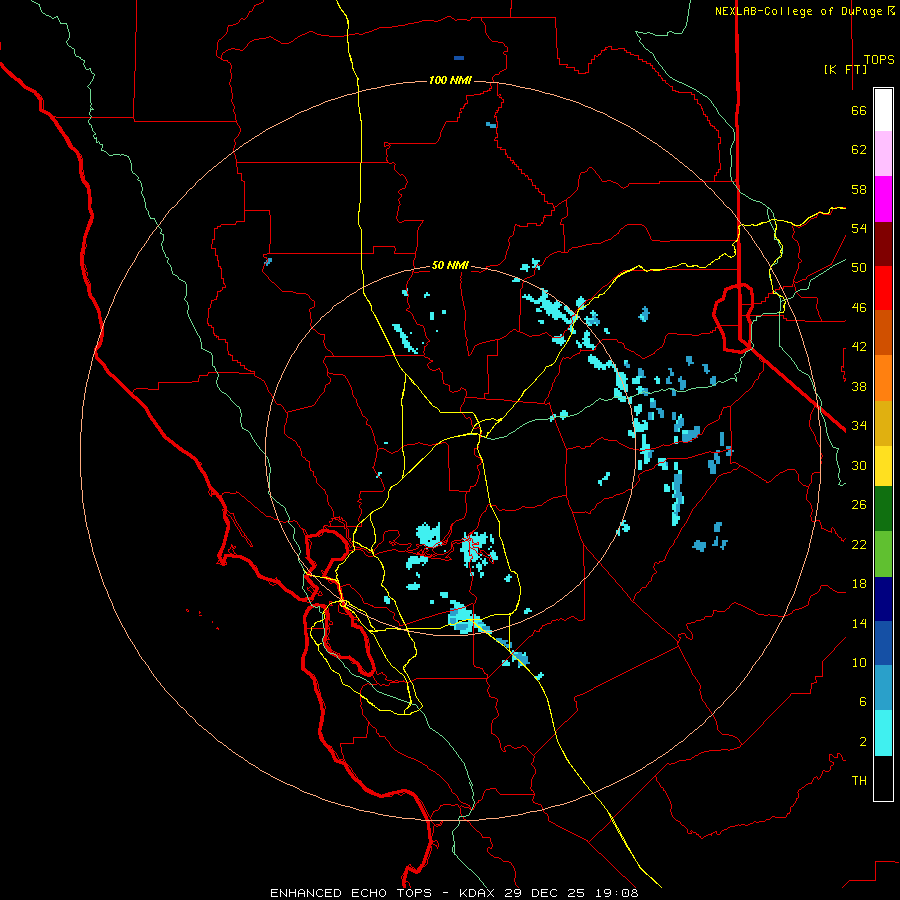Viewport: 900px width, 900px height.
Task: Click the "29 DEC 25" date text
Action: (545, 893)
